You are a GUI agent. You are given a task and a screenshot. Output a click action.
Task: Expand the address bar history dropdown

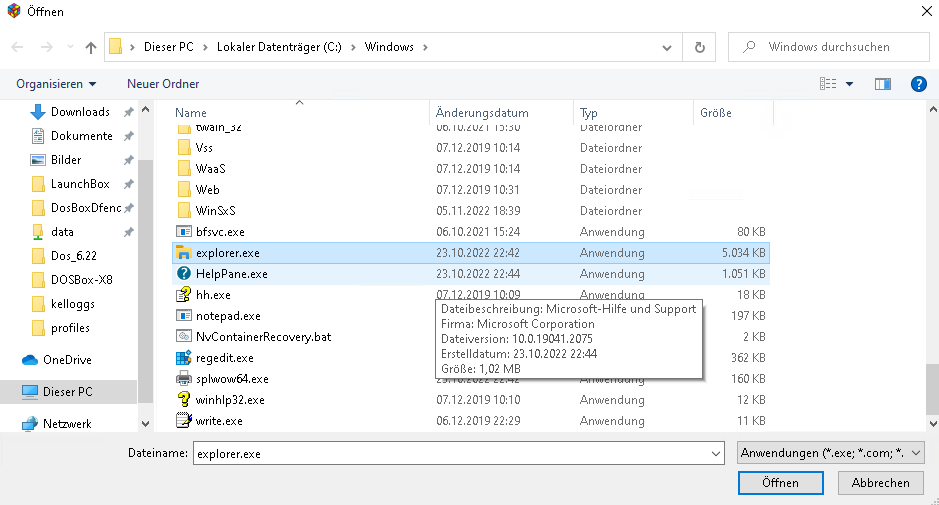667,47
